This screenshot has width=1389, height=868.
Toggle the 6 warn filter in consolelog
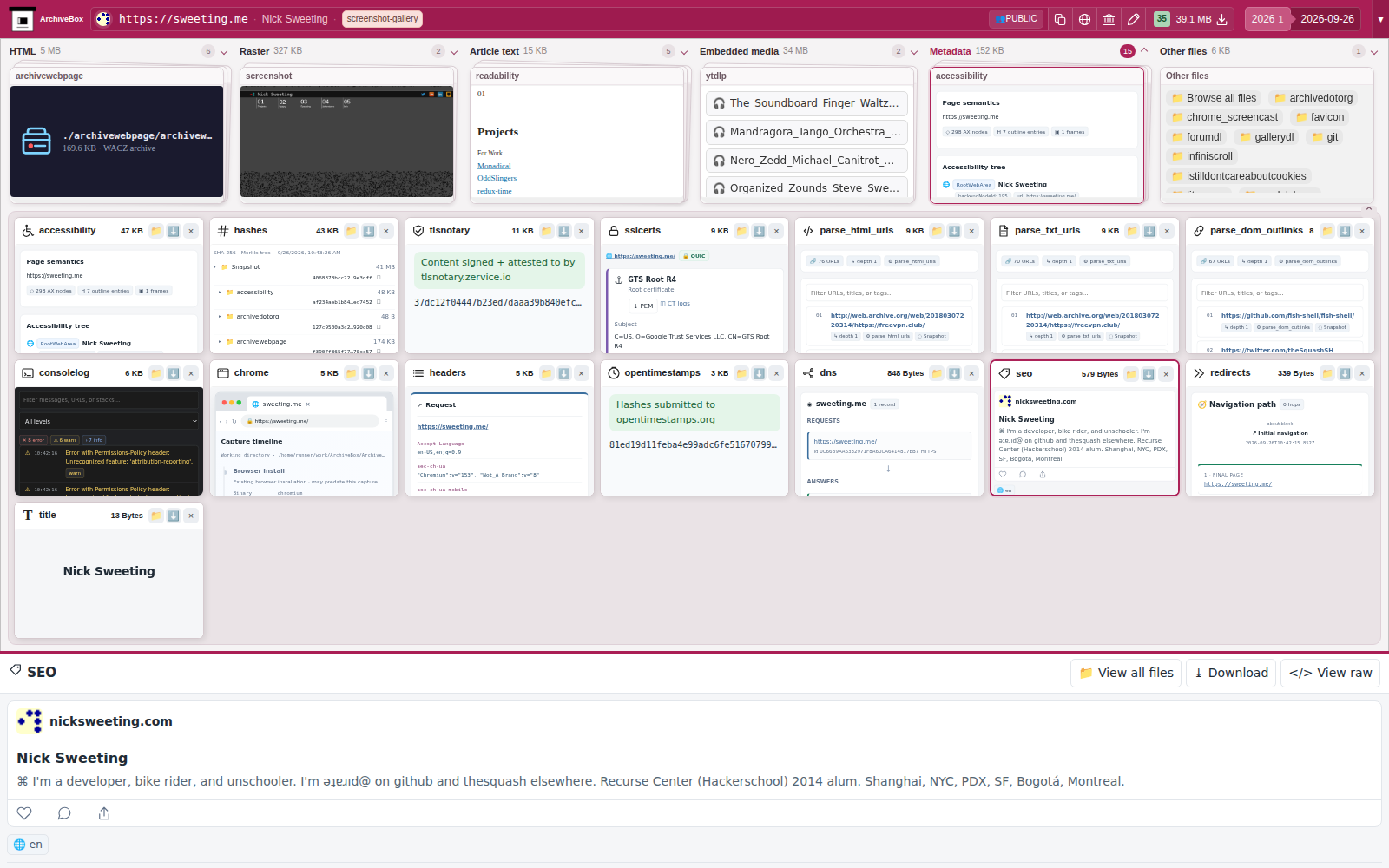click(x=65, y=440)
